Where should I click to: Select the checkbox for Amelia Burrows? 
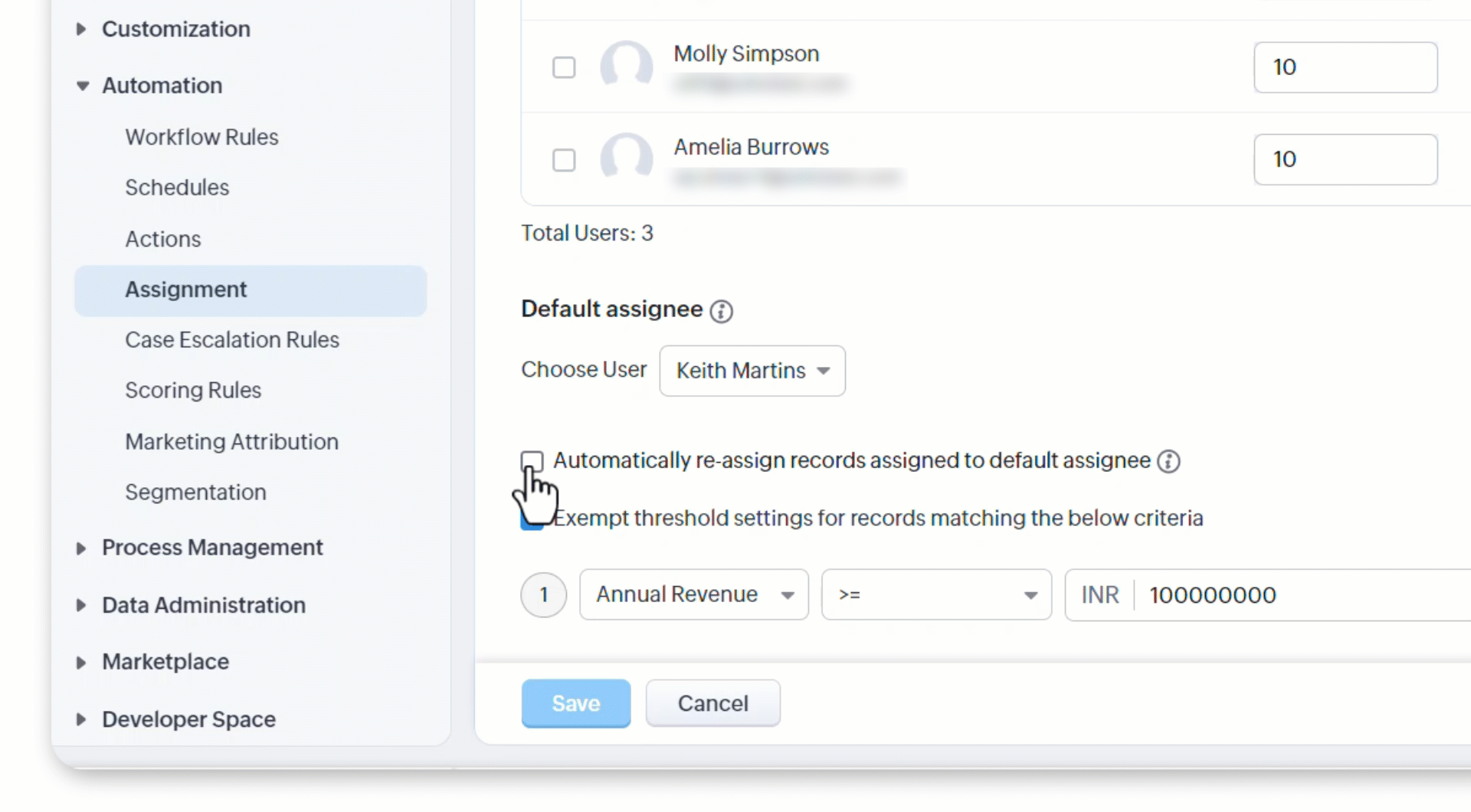[x=564, y=160]
